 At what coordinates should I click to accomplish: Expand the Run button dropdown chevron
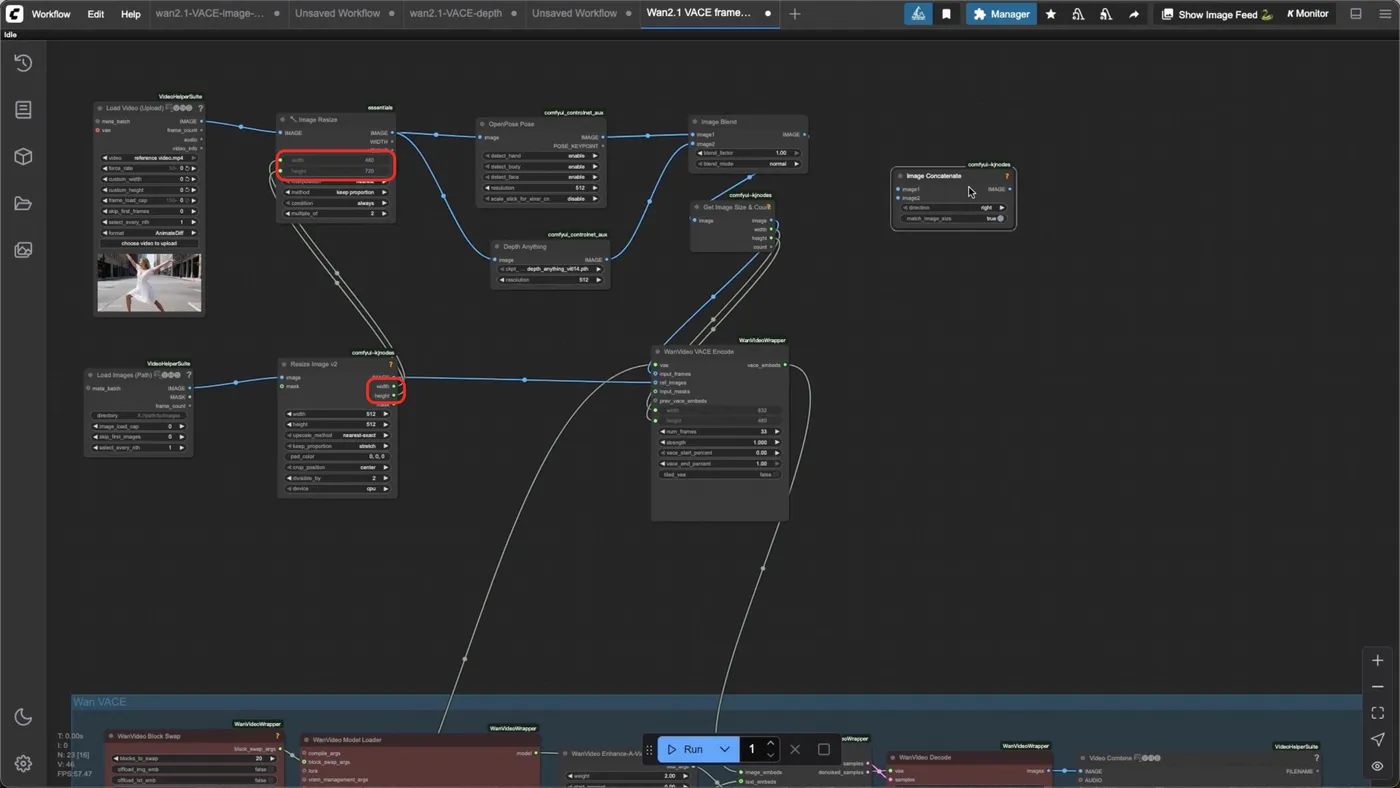[724, 749]
